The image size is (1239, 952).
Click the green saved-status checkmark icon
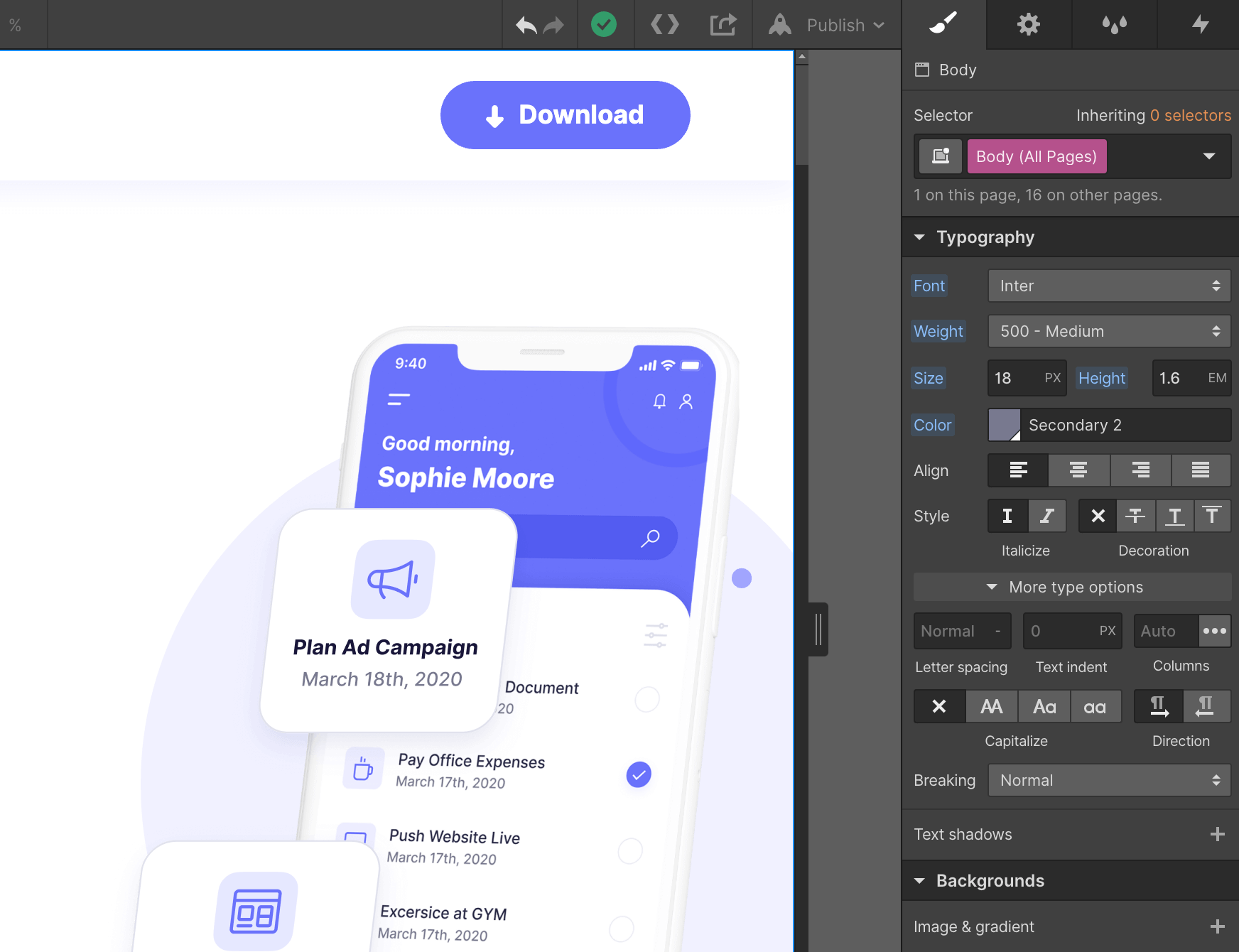pyautogui.click(x=605, y=24)
